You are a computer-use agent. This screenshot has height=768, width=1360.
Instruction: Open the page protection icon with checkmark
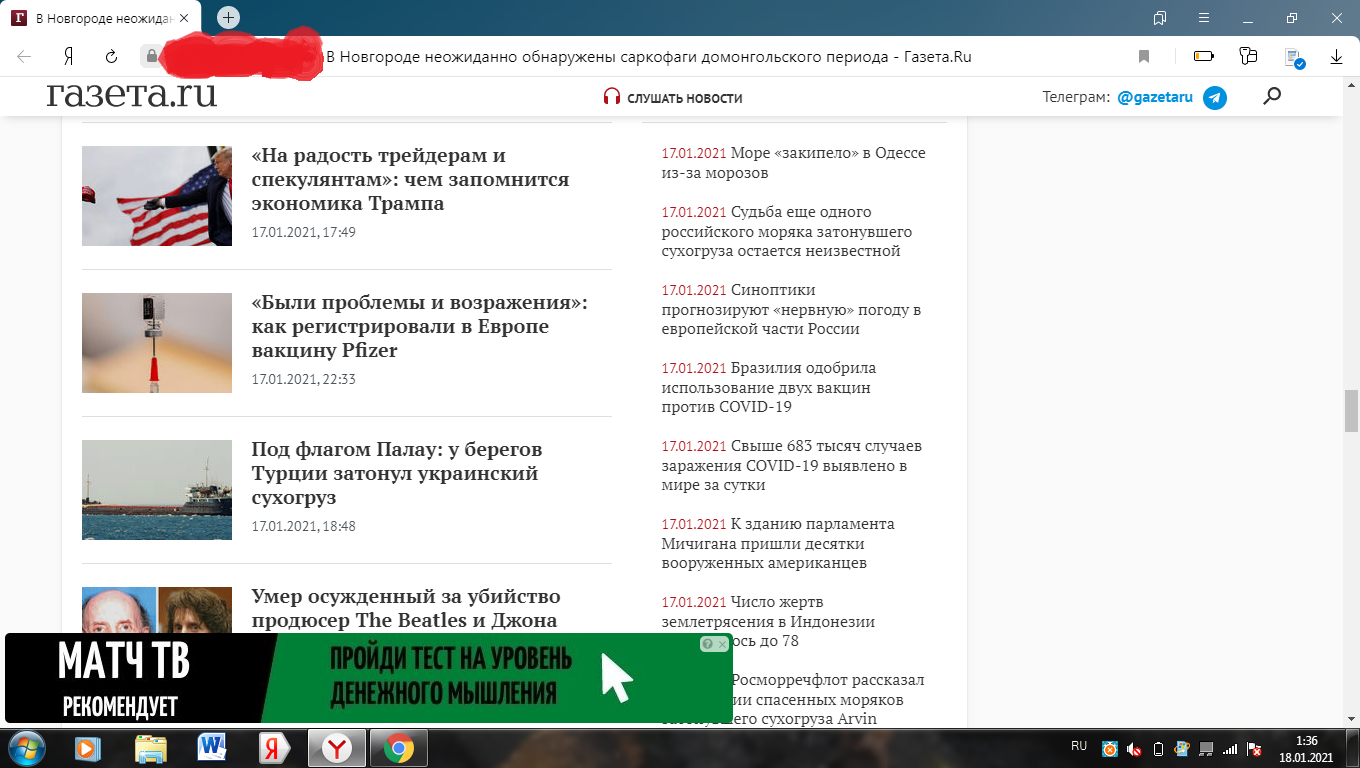[x=1294, y=58]
